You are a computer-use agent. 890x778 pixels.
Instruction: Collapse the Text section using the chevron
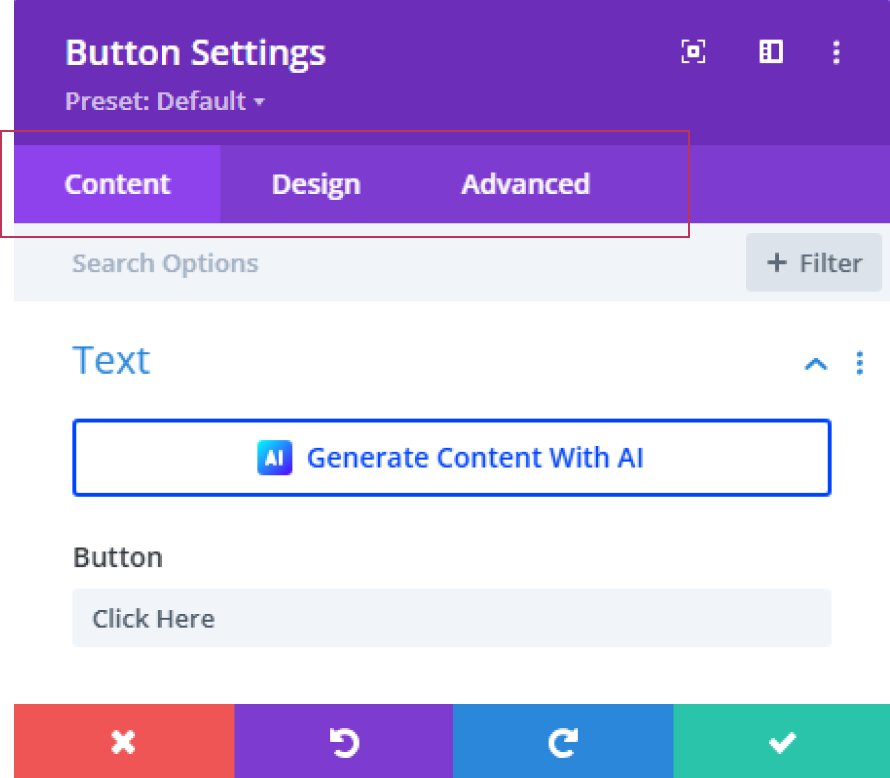(x=816, y=363)
